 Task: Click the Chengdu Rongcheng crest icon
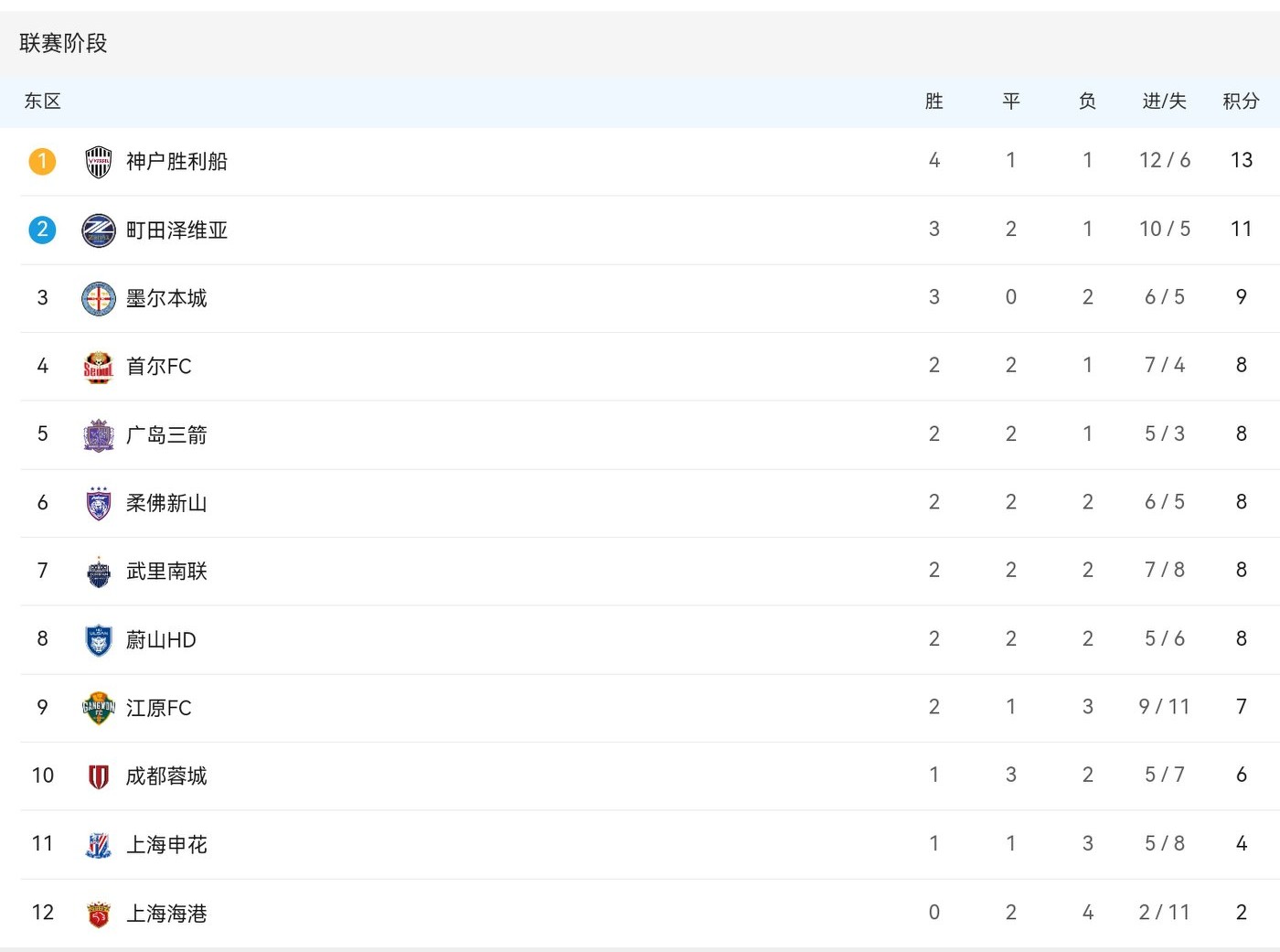click(99, 776)
